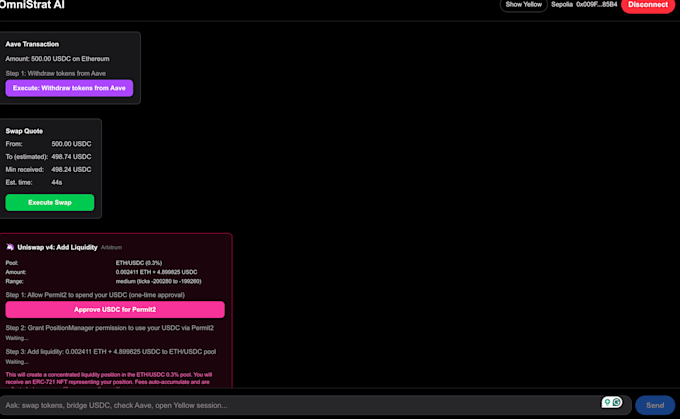This screenshot has height=419, width=680.
Task: Click the Aave Transaction heading
Action: (x=32, y=44)
